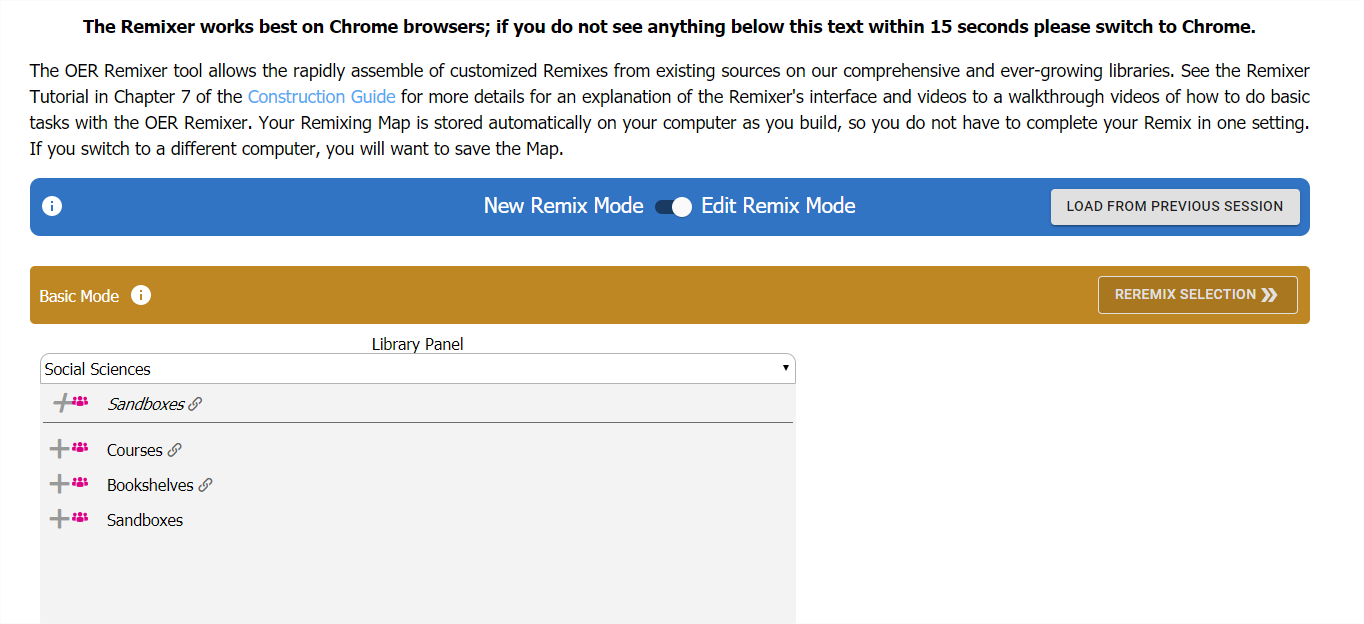Screen dimensions: 1364x624
Task: Click the Edit Remix Mode label text
Action: (778, 206)
